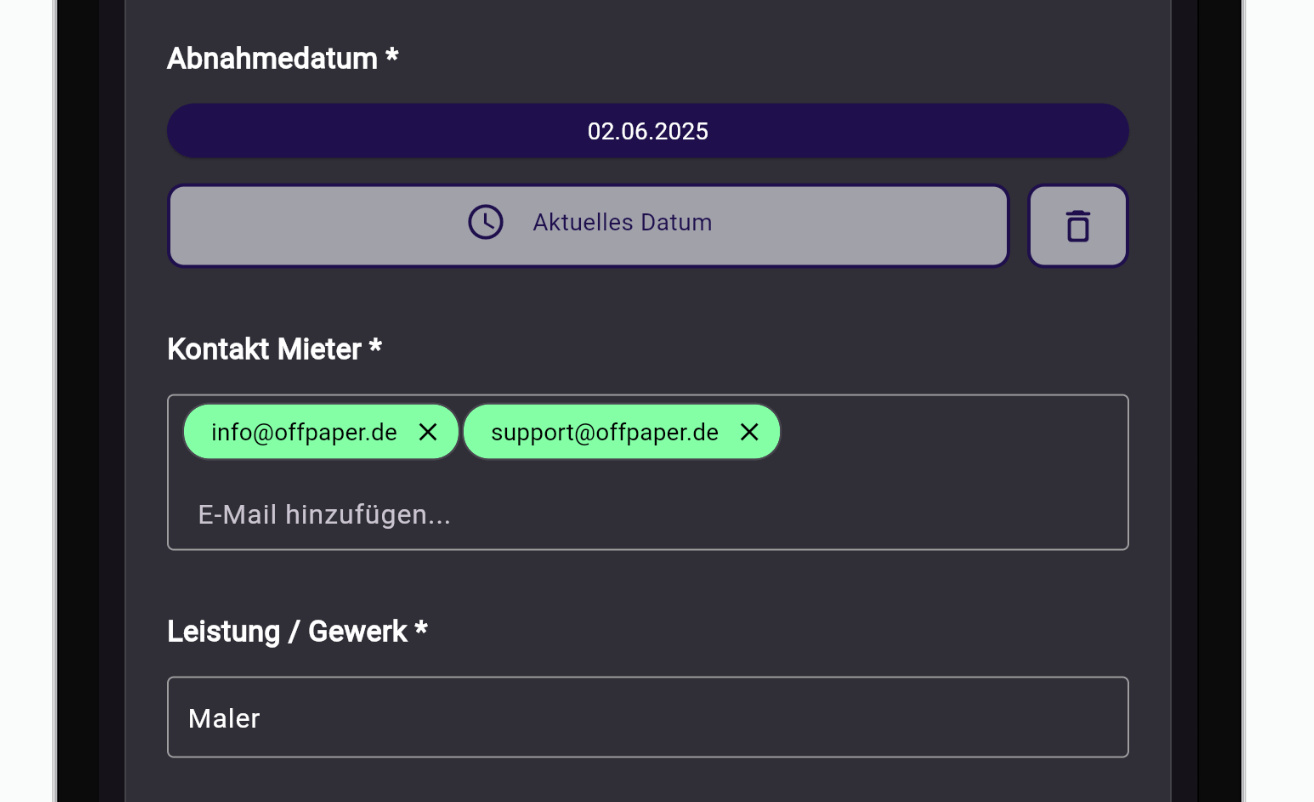This screenshot has height=802, width=1314.
Task: Click the white page margin left of the form
Action: click(25, 400)
